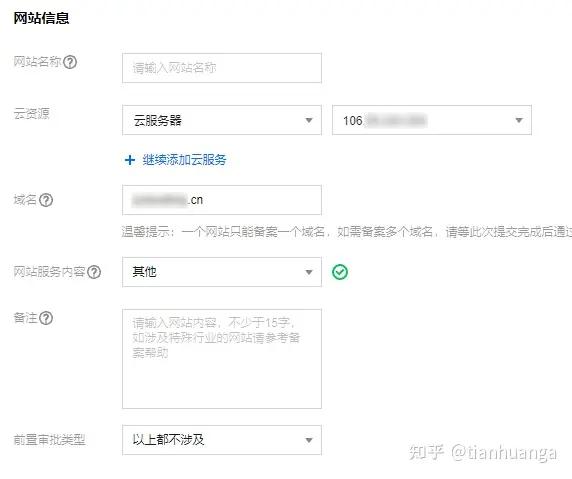Click 继续添加云服务 link

[184, 160]
